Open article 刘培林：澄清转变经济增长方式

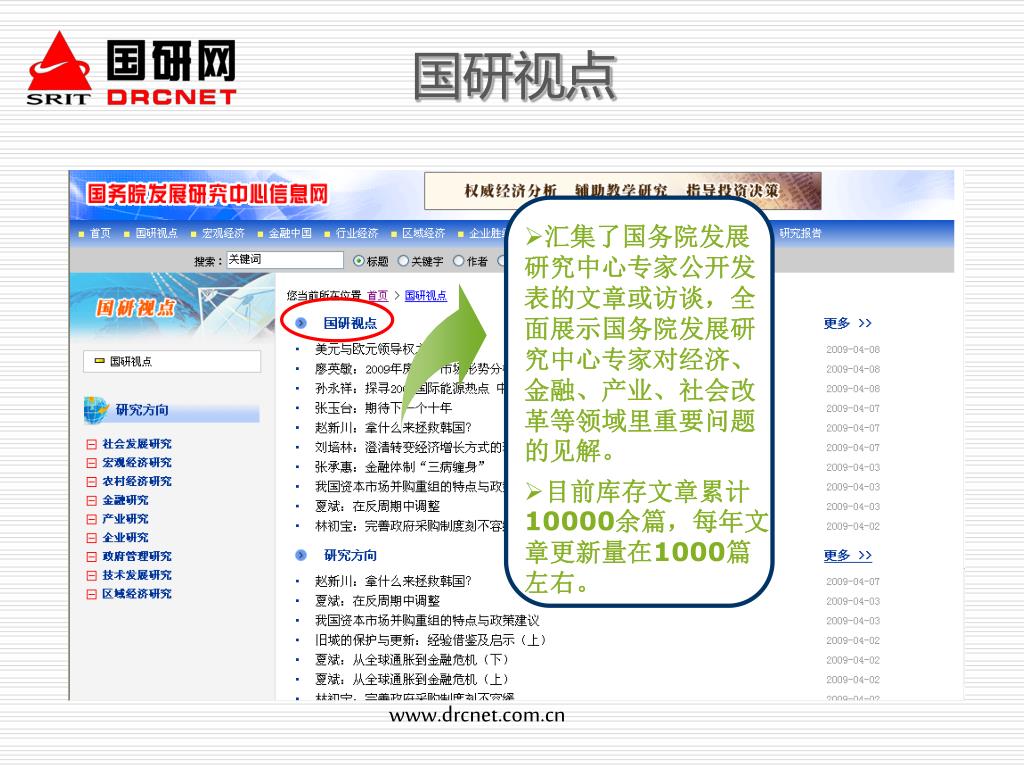click(x=409, y=447)
